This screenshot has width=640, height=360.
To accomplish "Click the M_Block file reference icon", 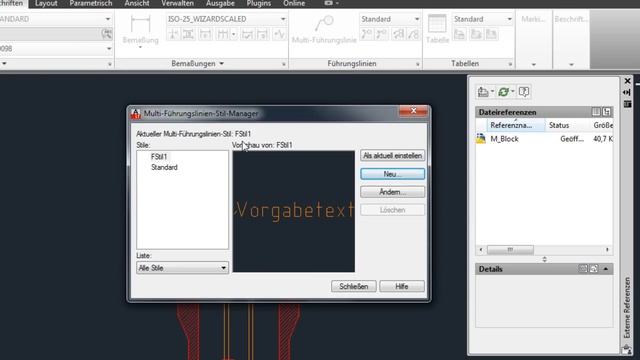I will coord(481,139).
